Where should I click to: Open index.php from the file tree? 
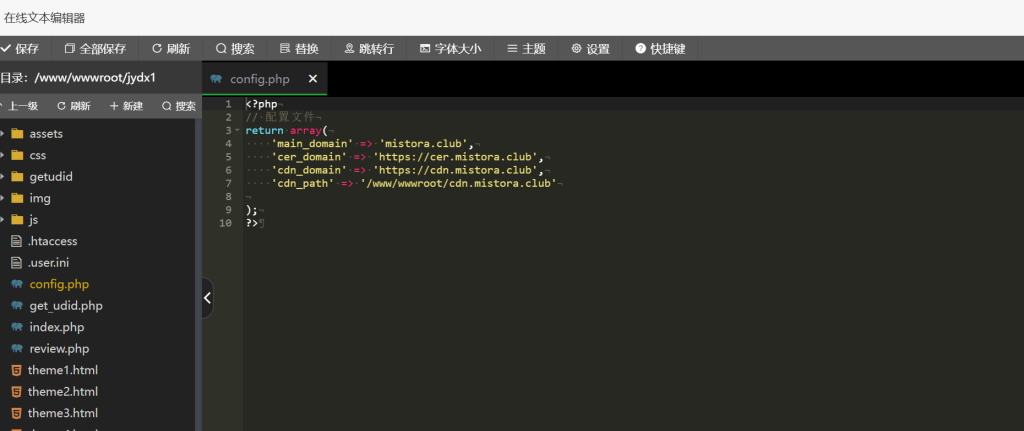pos(56,327)
